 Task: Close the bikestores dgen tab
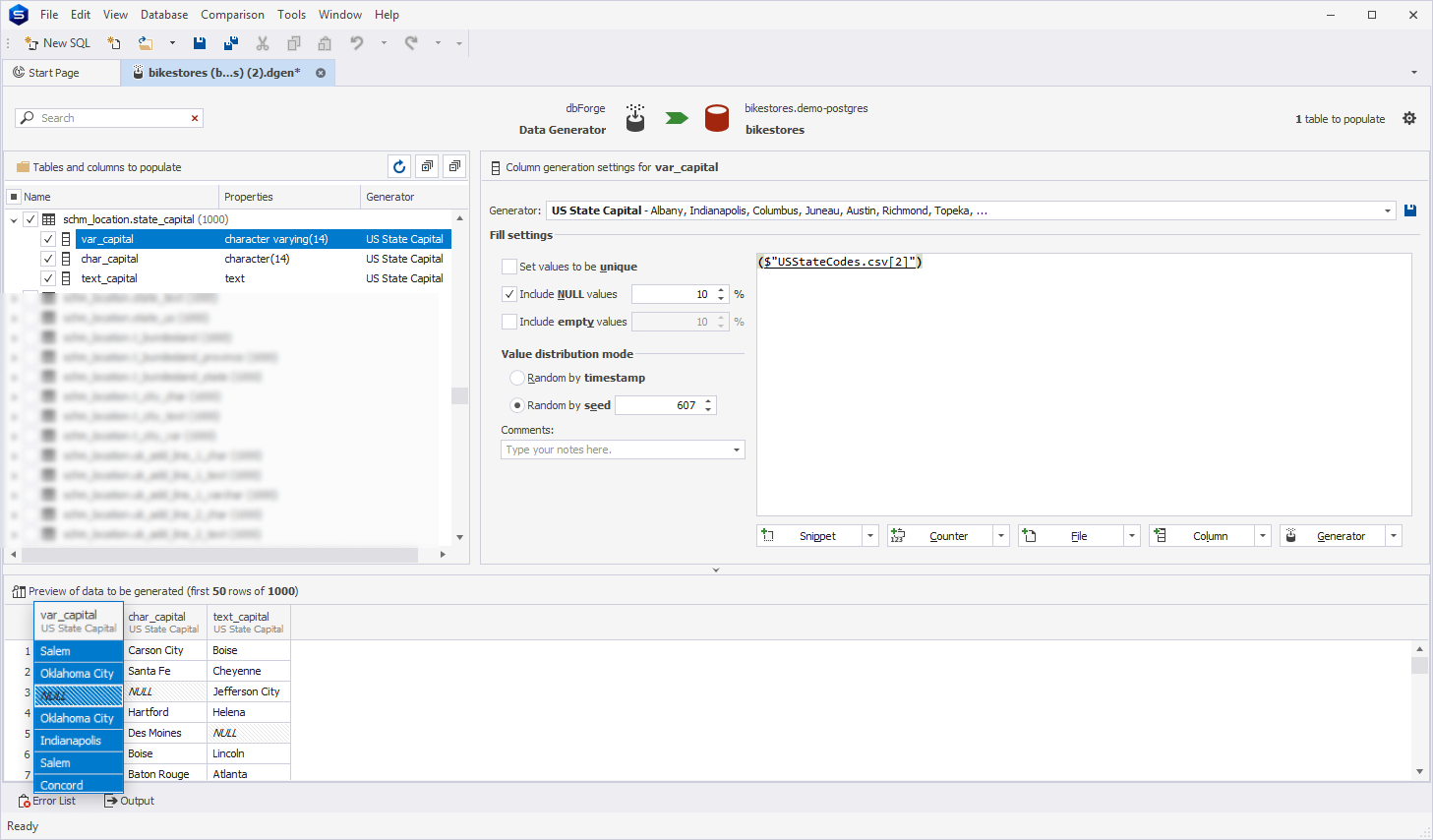pos(321,73)
